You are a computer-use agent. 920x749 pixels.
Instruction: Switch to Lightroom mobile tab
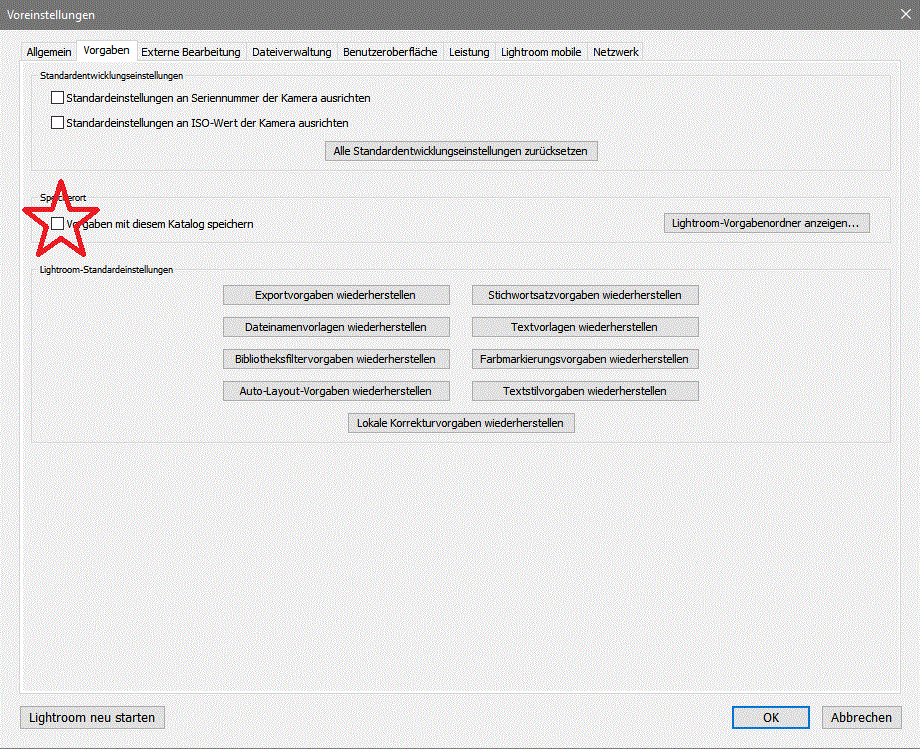coord(541,52)
